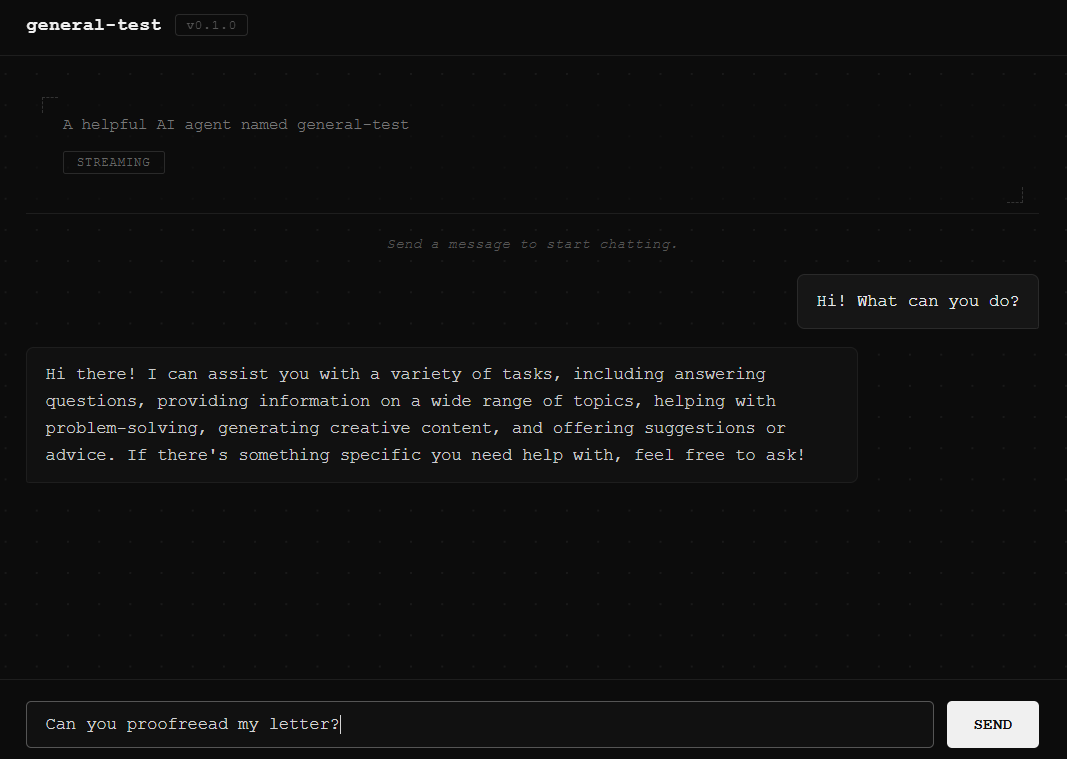Image resolution: width=1067 pixels, height=759 pixels.
Task: Click the 'Send a message to start chatting' prompt
Action: coord(533,243)
